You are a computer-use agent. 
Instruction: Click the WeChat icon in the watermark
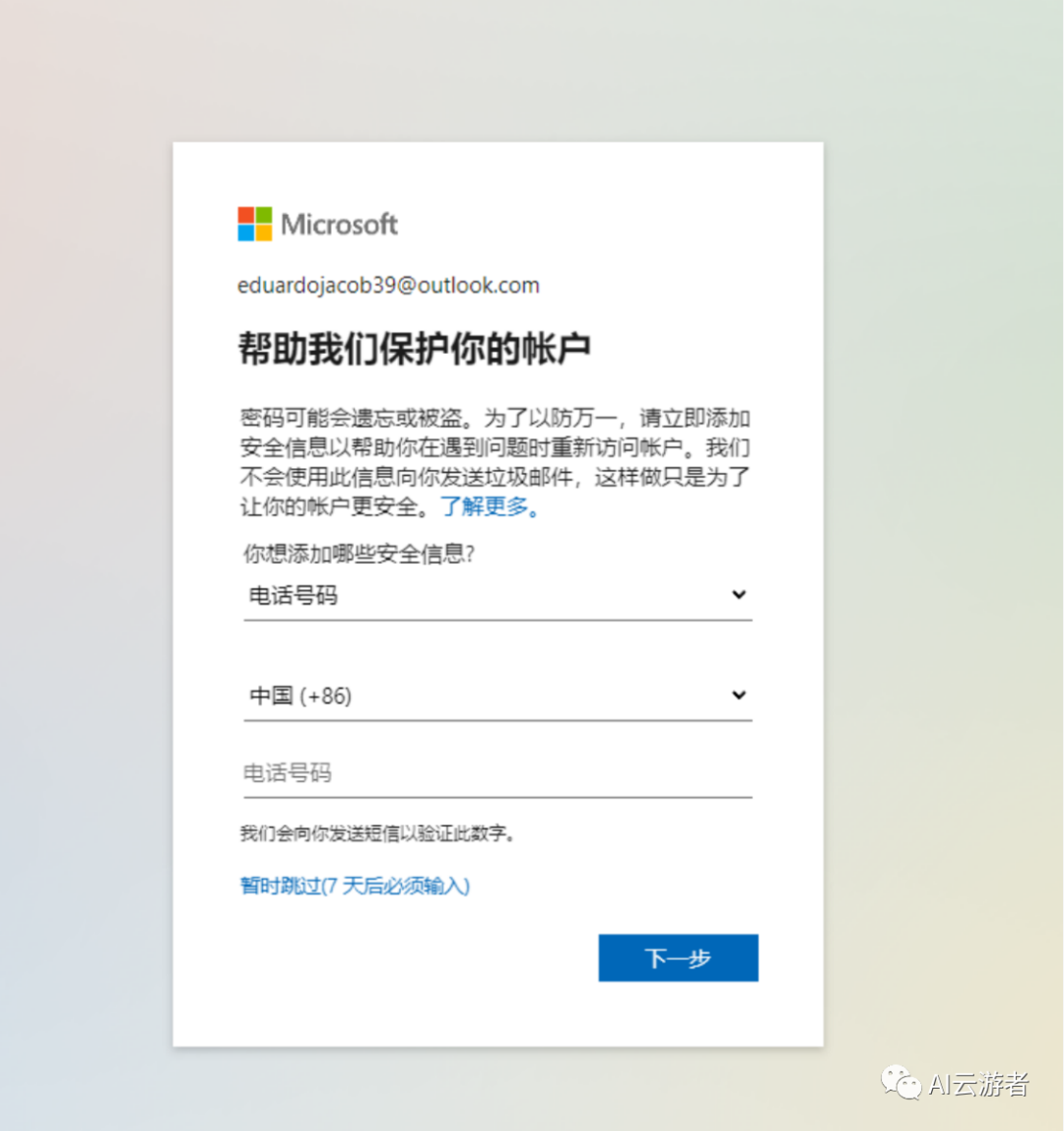click(901, 1083)
